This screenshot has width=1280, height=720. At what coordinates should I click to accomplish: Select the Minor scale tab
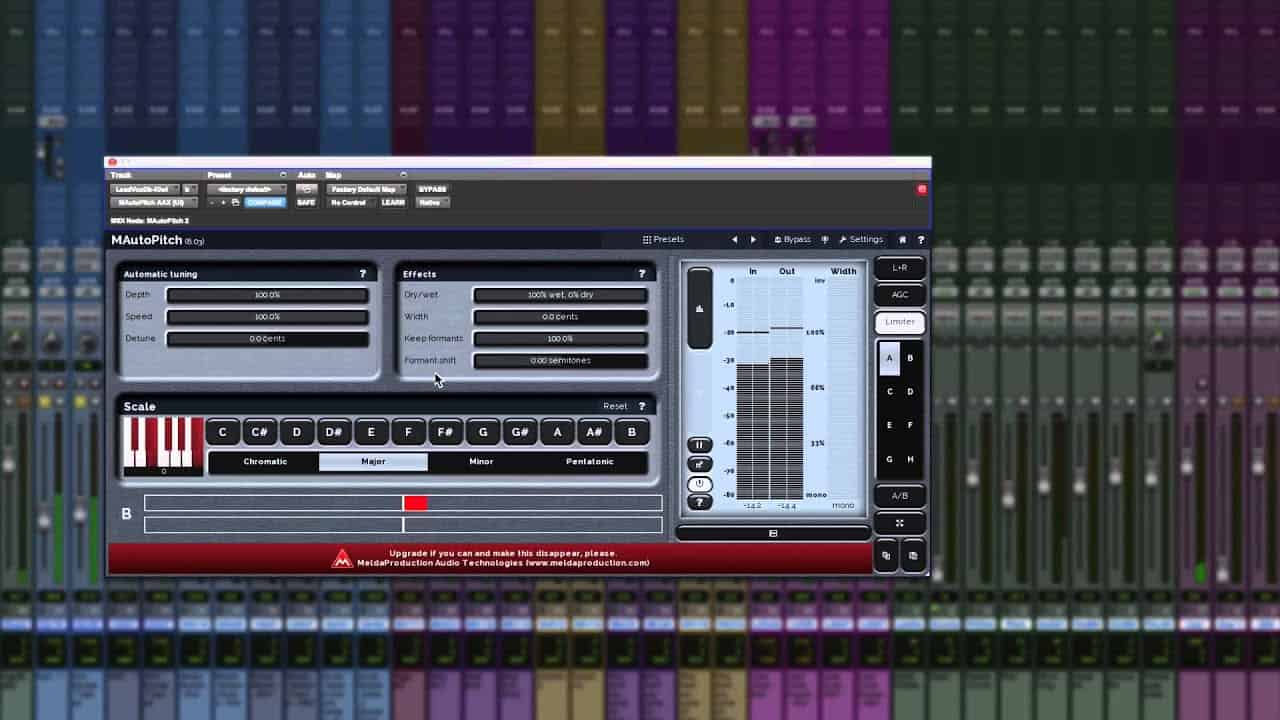pyautogui.click(x=481, y=462)
